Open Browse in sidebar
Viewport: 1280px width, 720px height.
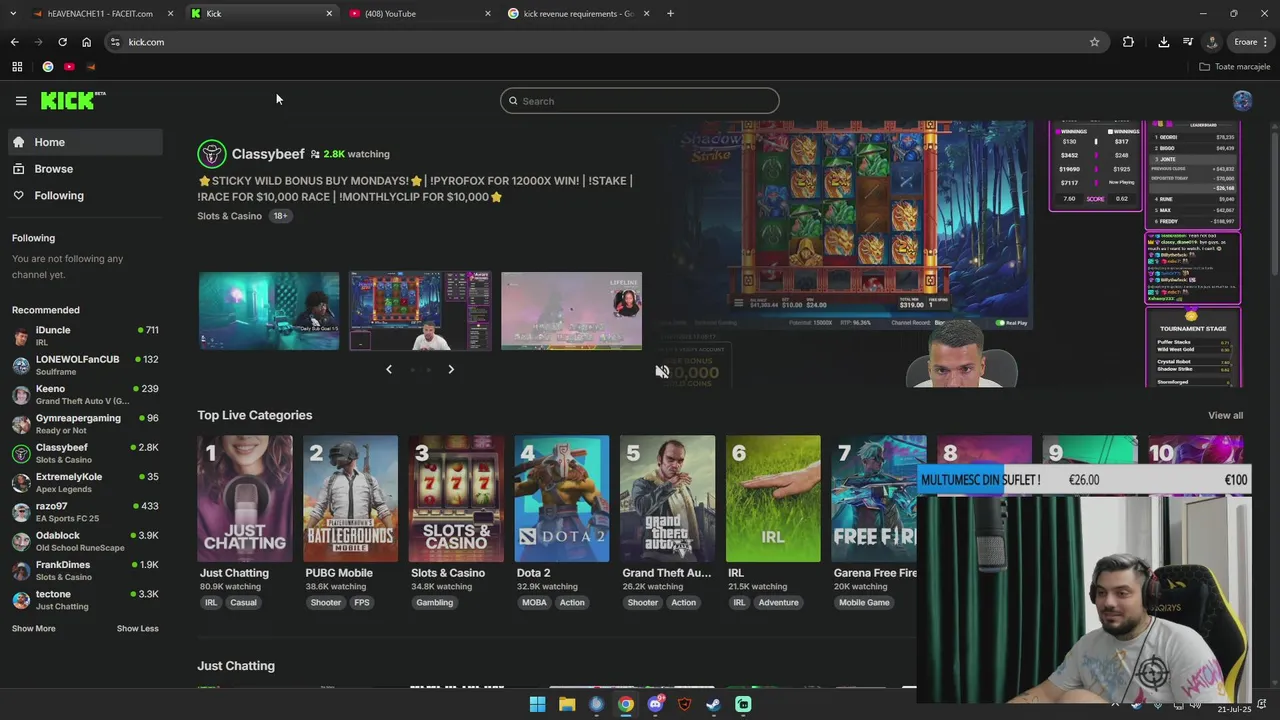coord(85,169)
